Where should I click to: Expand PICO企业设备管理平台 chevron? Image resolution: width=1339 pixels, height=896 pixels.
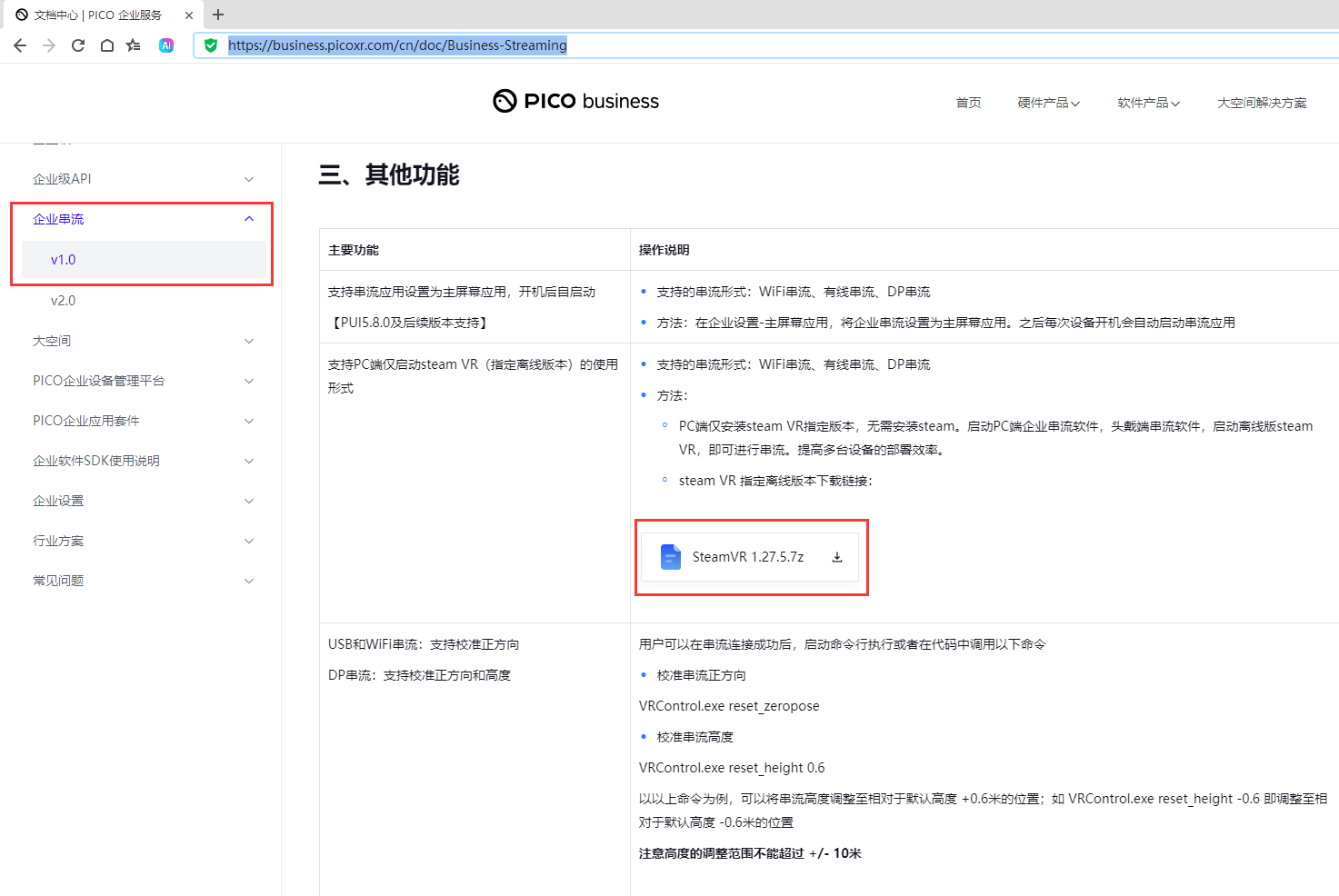(249, 381)
